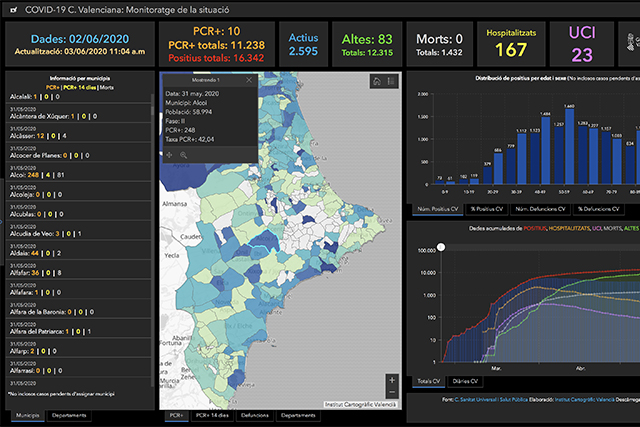Select the Alcàntera de Xúquer list entry
640x427 pixels.
78,113
